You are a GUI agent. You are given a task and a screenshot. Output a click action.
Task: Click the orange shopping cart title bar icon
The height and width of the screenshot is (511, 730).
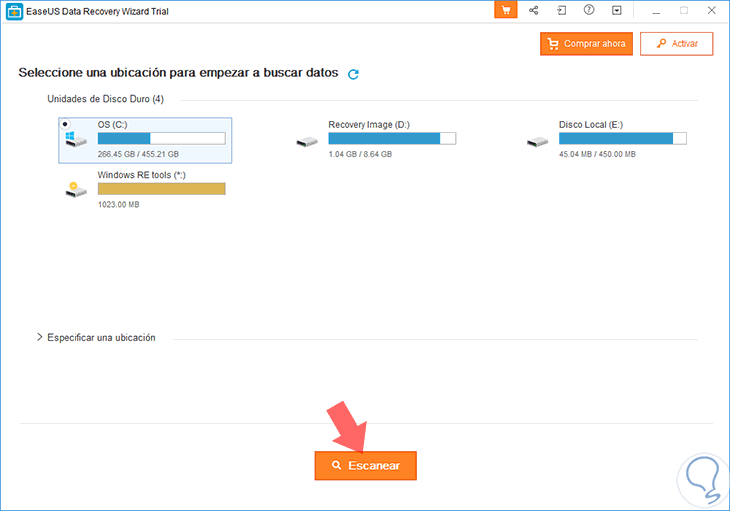pos(506,9)
